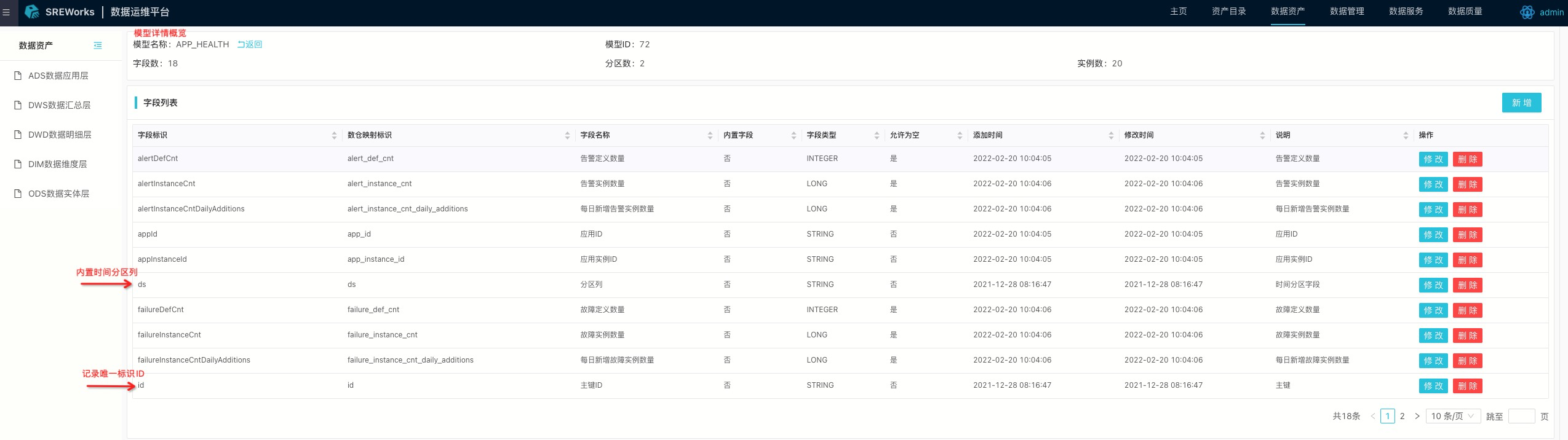This screenshot has width=1568, height=440.
Task: Sort by the 允许为空 column sorter
Action: [960, 135]
